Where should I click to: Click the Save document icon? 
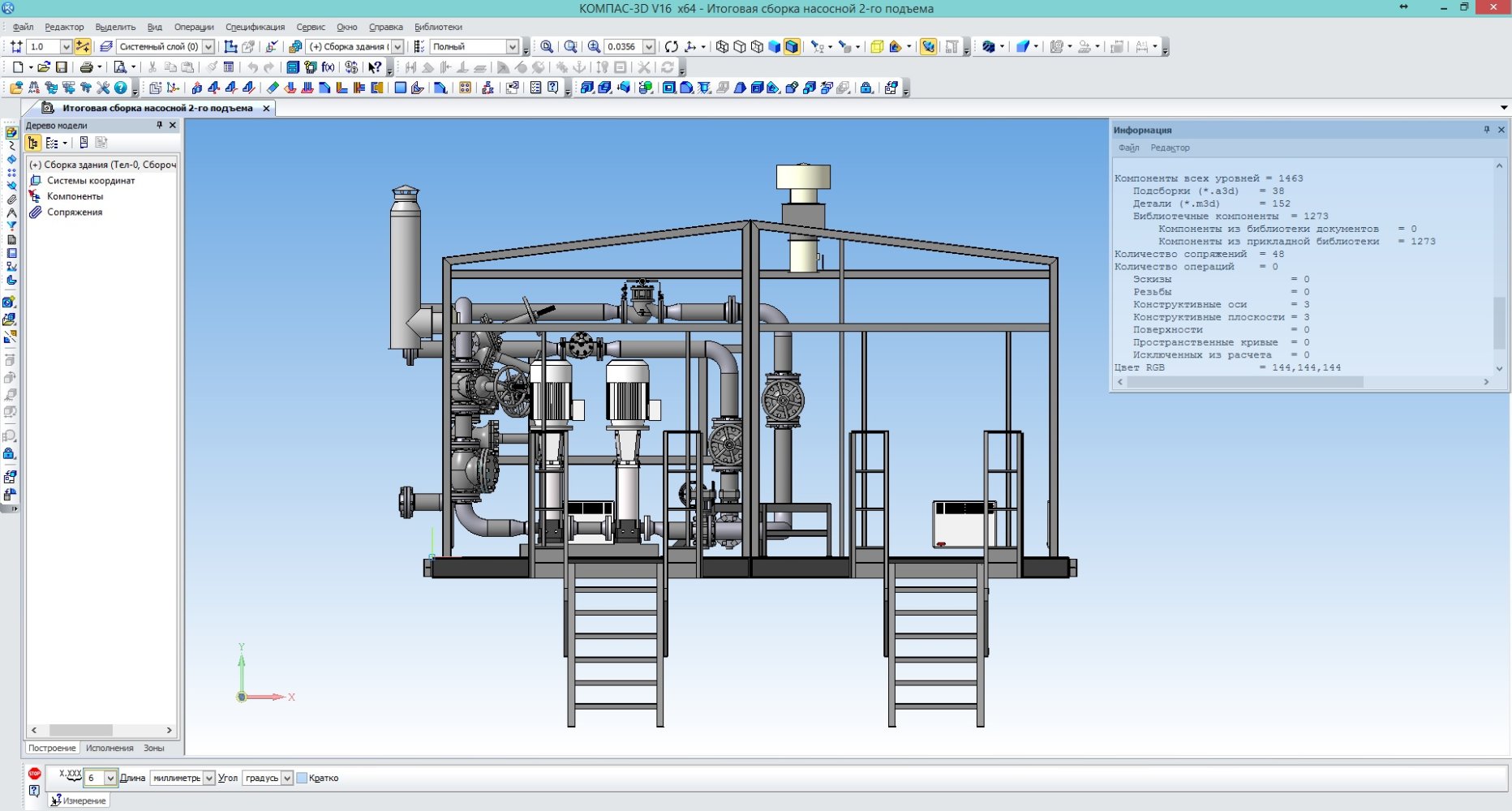pyautogui.click(x=61, y=67)
